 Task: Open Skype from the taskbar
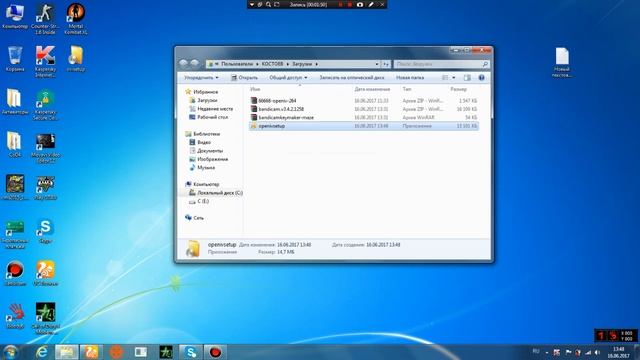191,352
